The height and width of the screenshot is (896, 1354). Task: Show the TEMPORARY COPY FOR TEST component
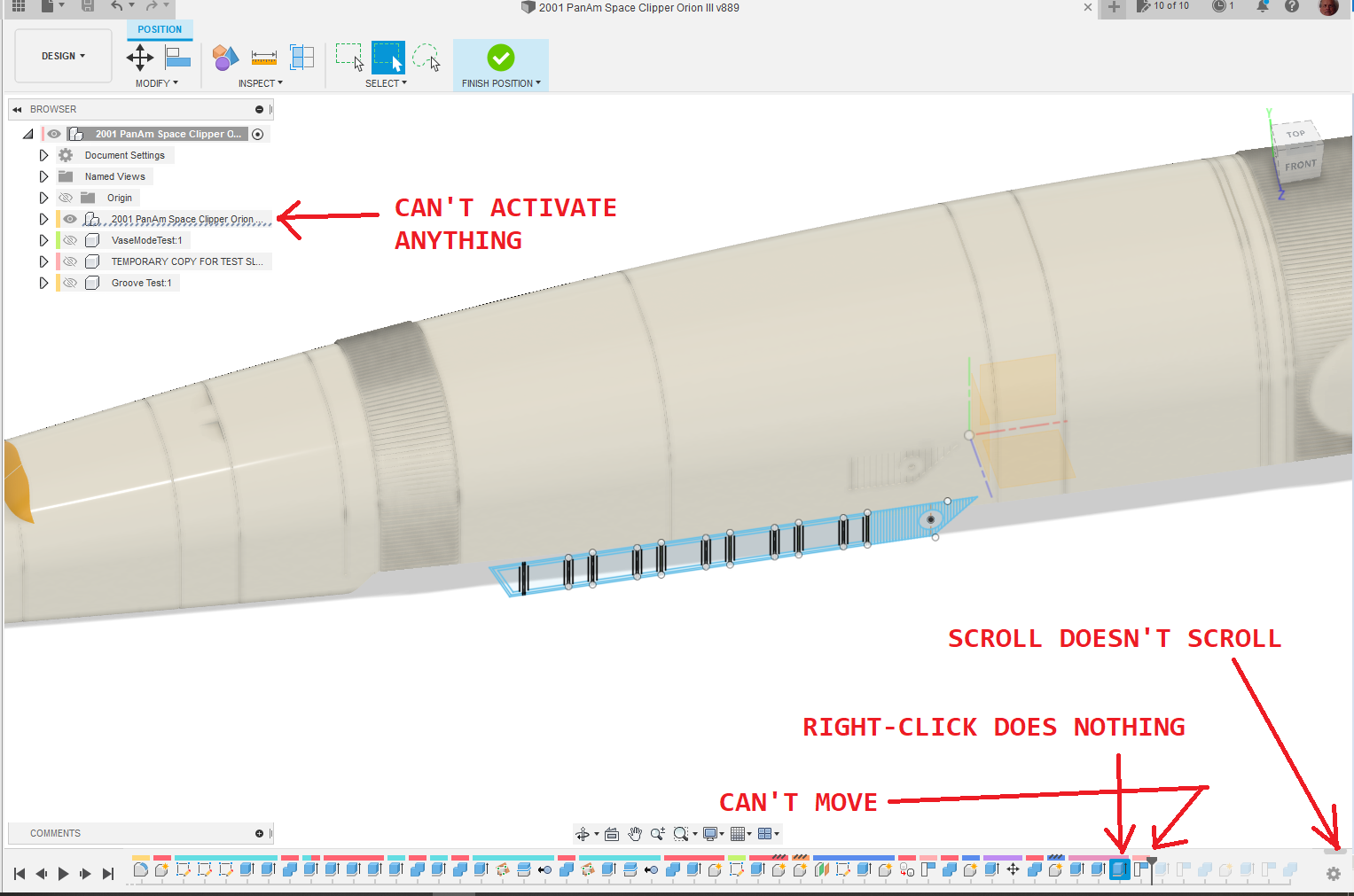click(x=70, y=261)
